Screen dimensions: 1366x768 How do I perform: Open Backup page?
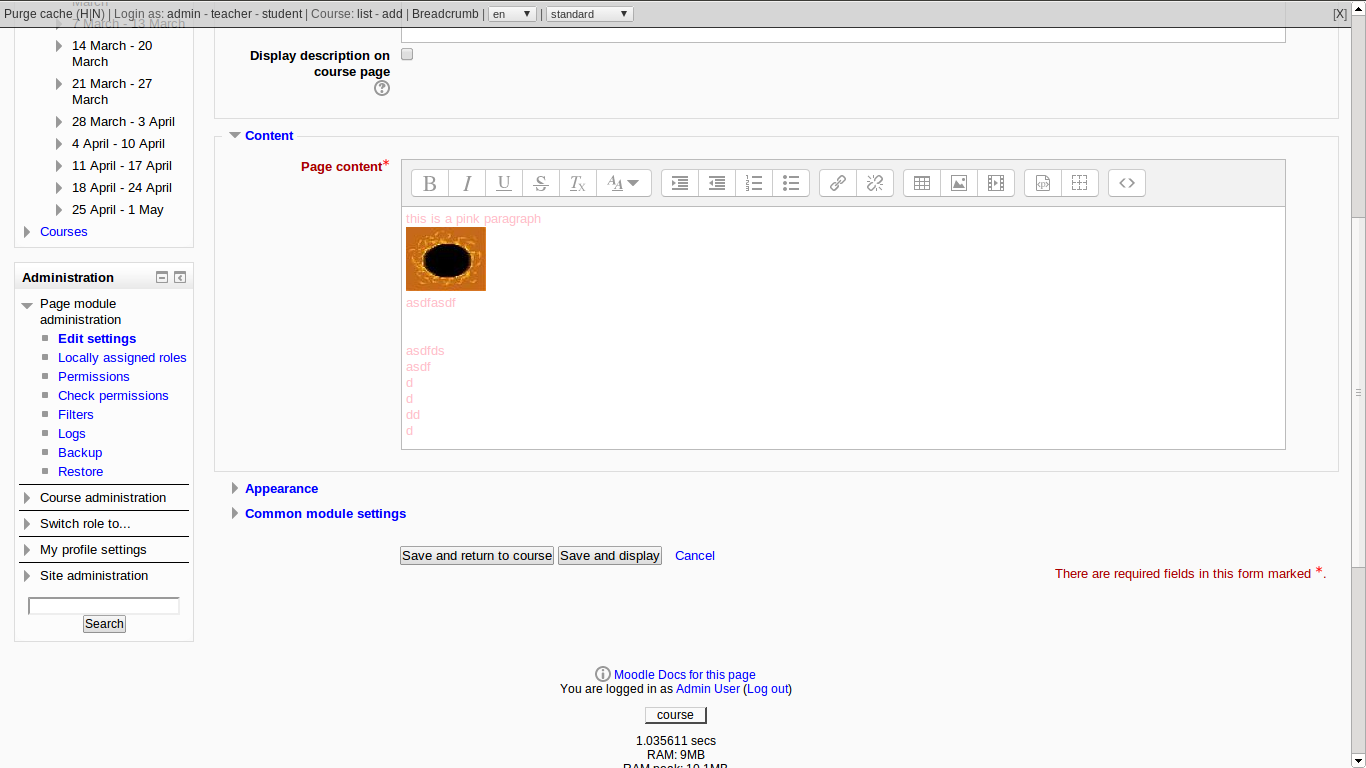tap(80, 452)
